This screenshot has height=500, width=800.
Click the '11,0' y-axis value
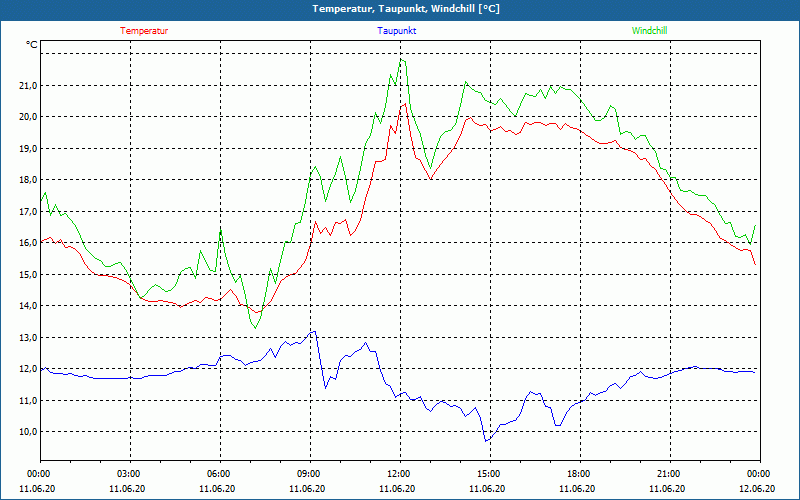tap(29, 401)
